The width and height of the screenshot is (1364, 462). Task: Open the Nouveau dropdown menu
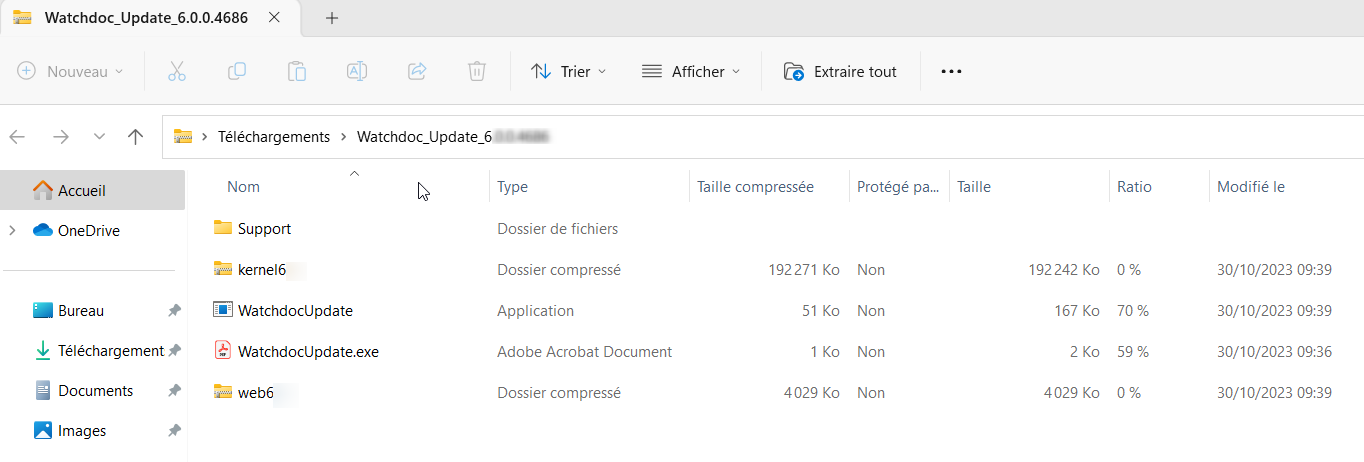71,71
